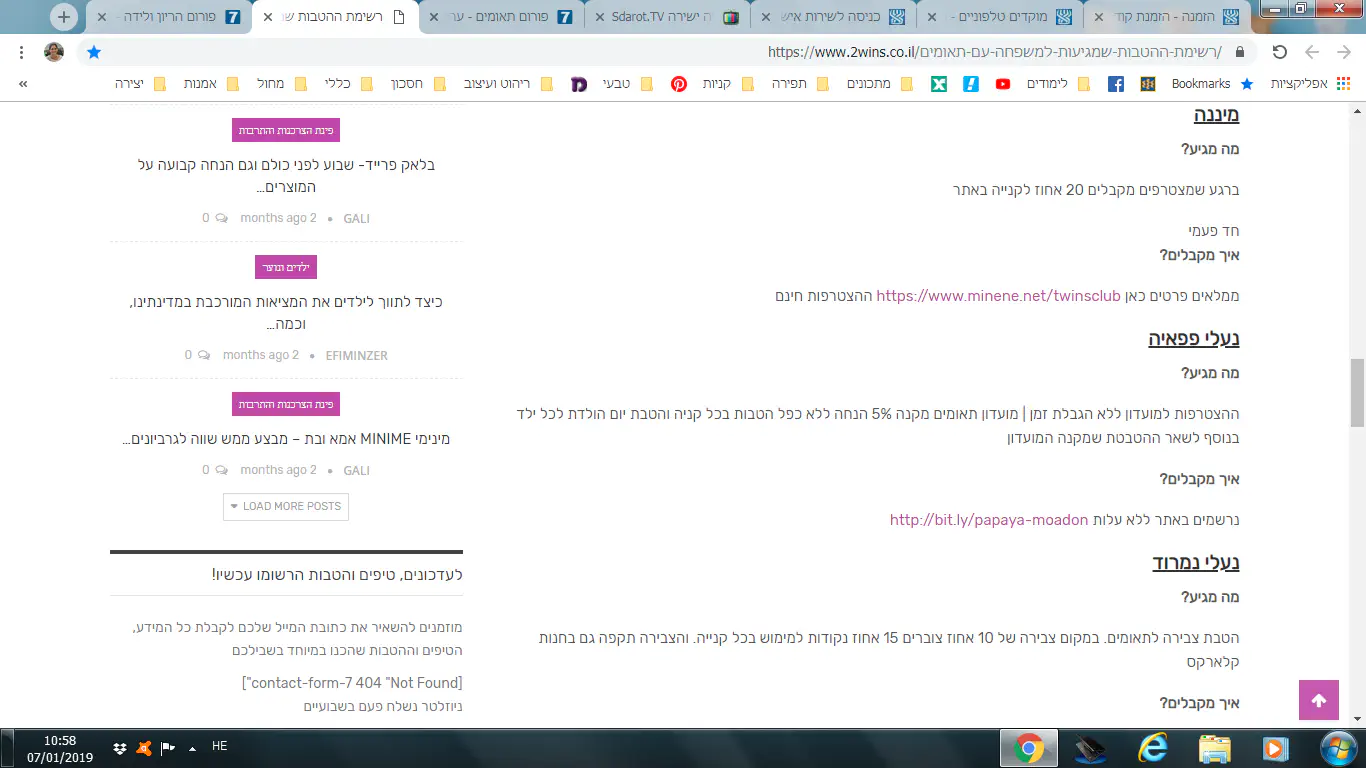
Task: Click the bookmark star in the address bar
Action: (93, 52)
